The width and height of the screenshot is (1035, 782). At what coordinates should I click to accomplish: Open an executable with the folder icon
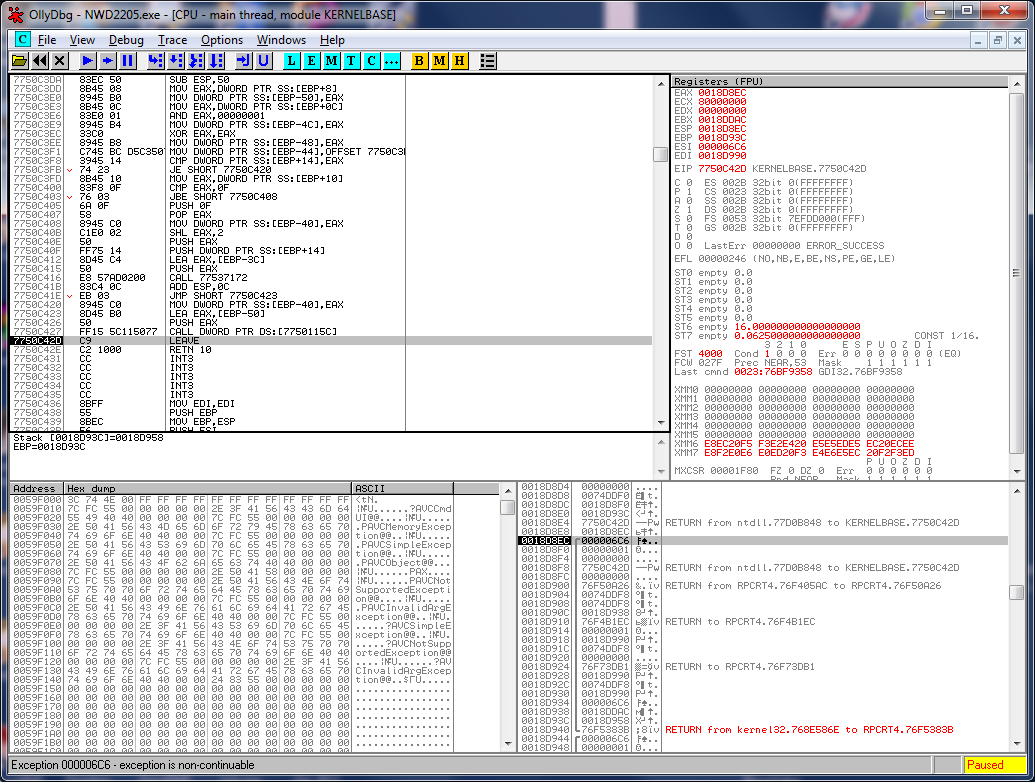20,61
